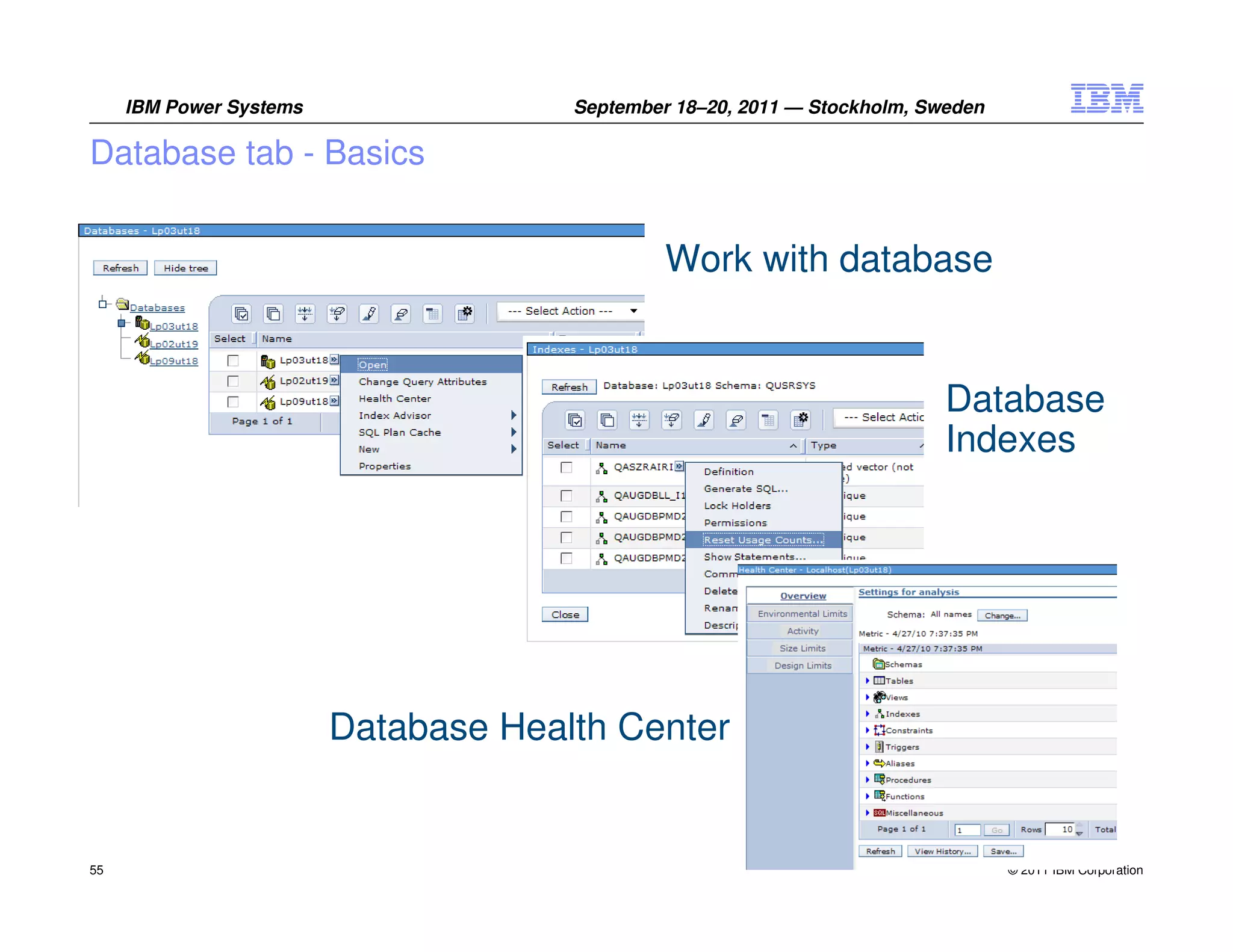Open the SQL Plan Cache submenu
The height and width of the screenshot is (952, 1233).
(x=431, y=432)
